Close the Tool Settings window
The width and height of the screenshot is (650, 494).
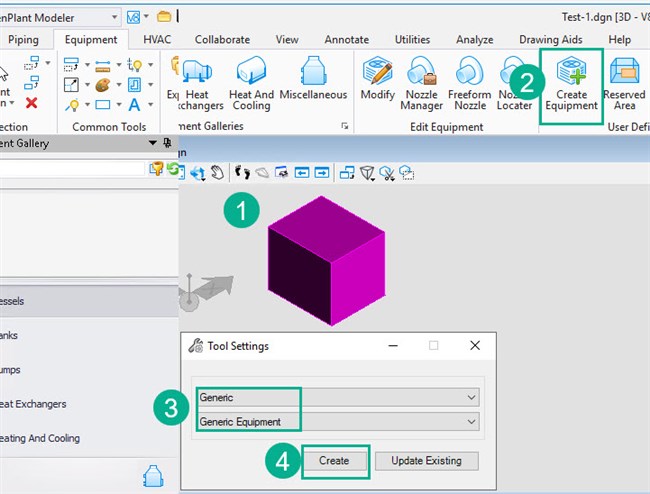tap(475, 345)
